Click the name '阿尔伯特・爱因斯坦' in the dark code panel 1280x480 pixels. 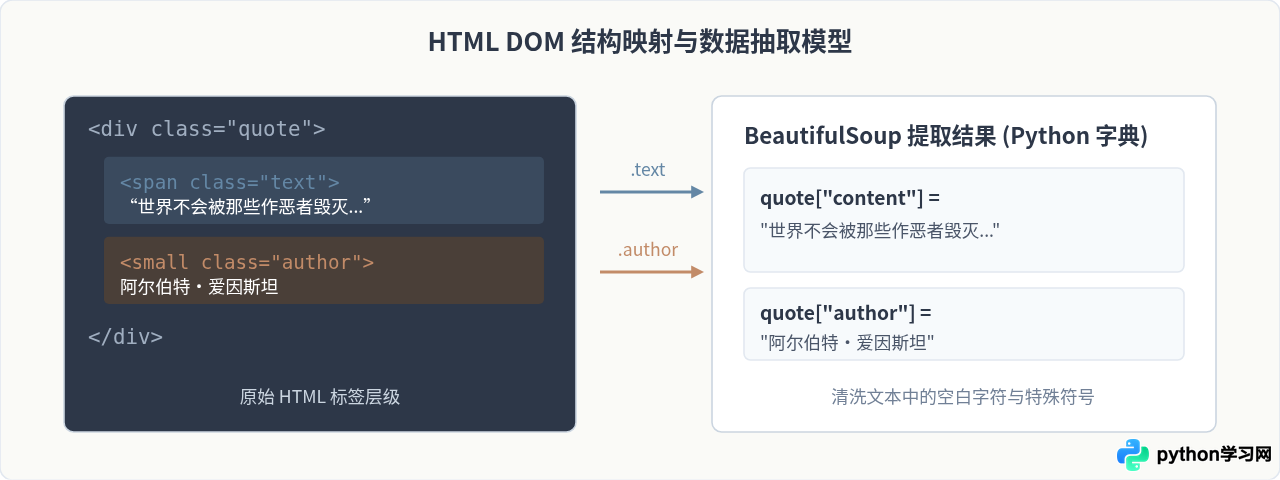(x=198, y=287)
